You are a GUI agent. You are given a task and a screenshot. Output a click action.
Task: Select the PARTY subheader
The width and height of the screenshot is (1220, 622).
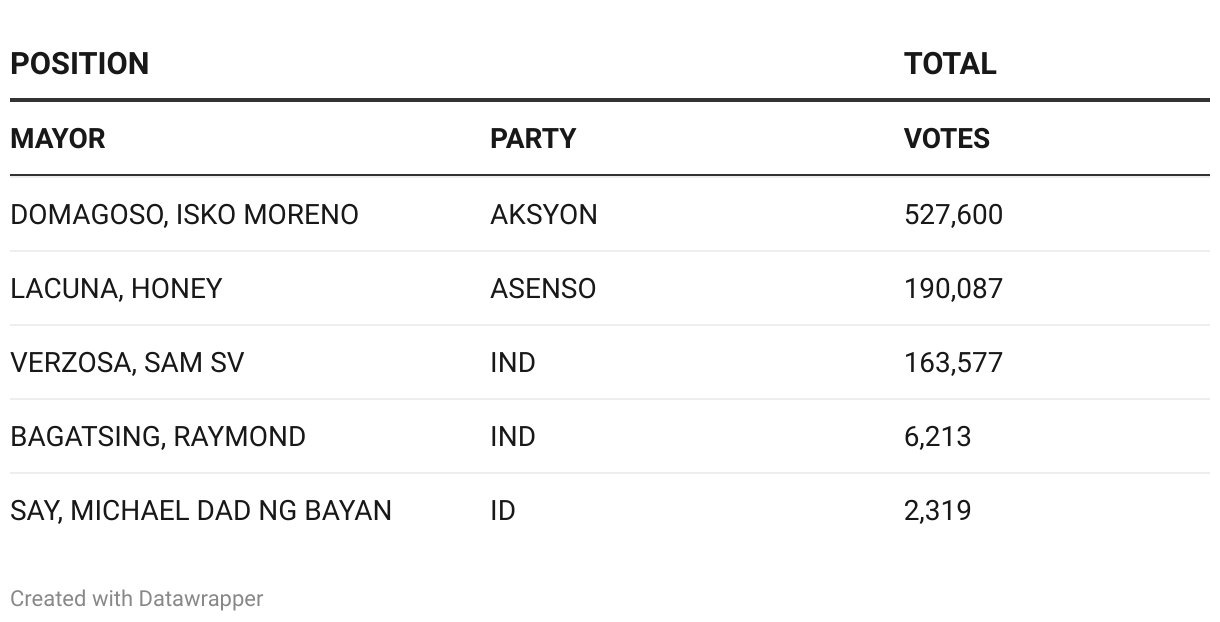(x=533, y=138)
